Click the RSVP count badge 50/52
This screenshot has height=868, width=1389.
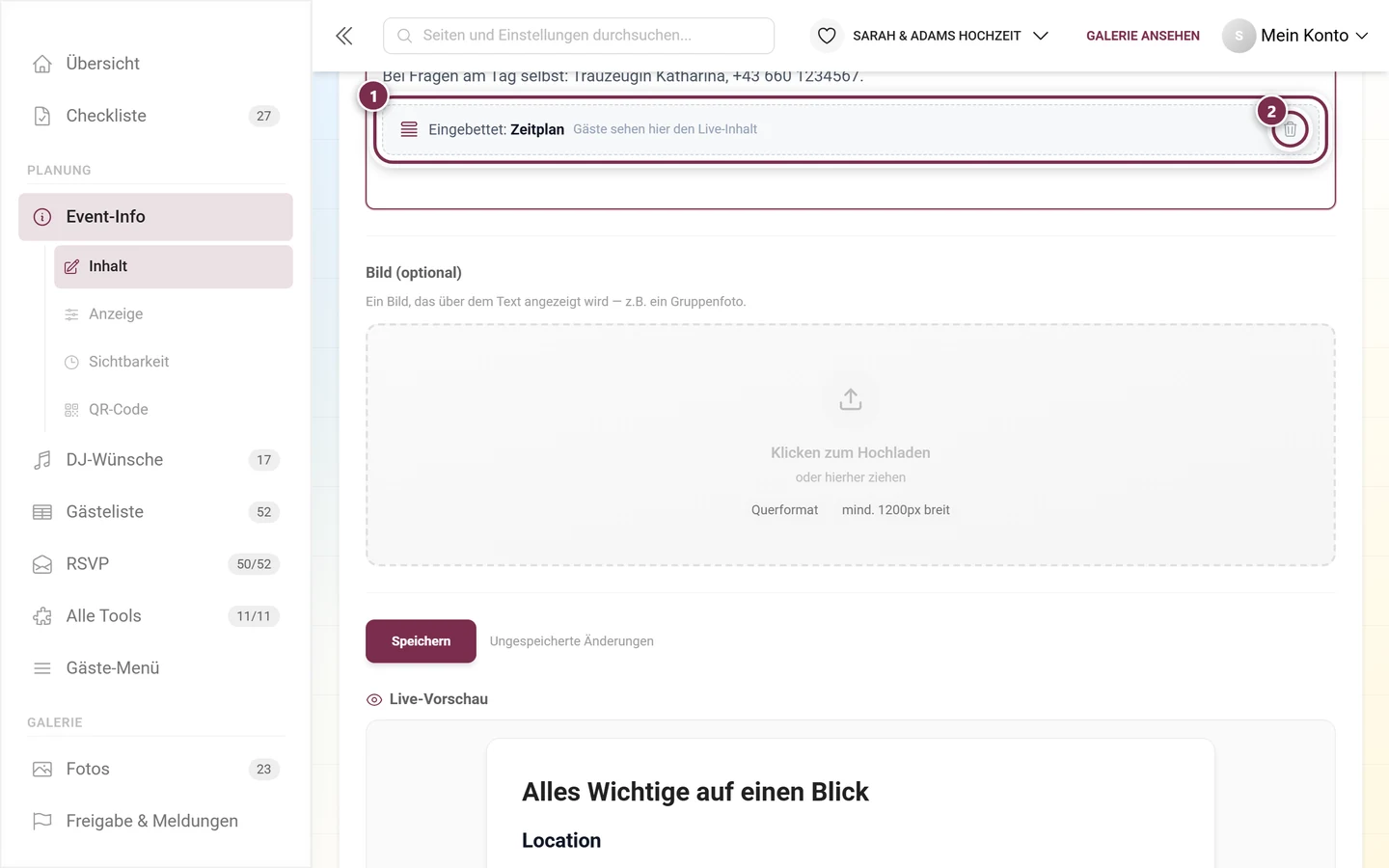(254, 564)
